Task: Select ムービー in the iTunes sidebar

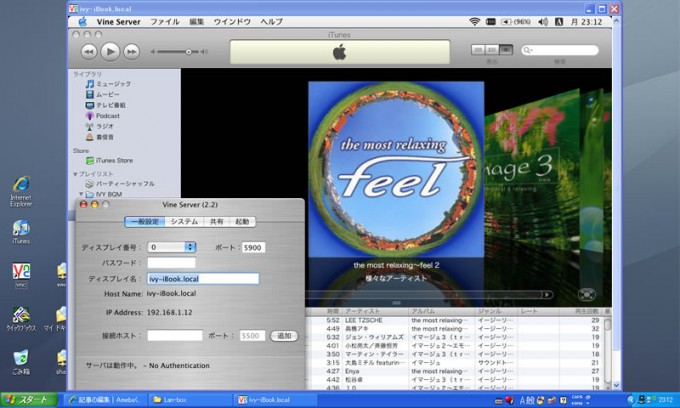Action: click(108, 94)
